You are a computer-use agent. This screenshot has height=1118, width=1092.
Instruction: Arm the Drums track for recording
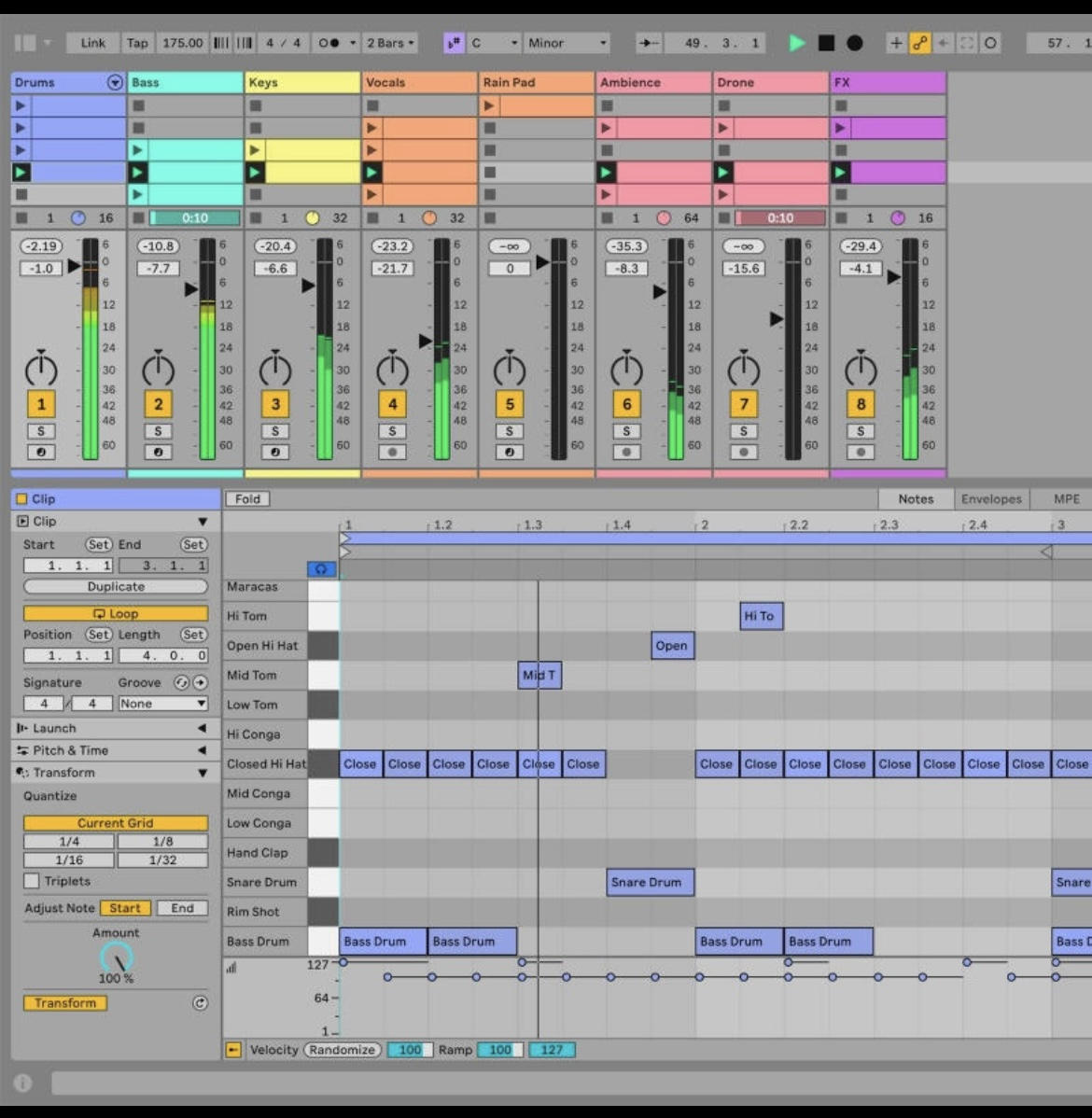[41, 452]
